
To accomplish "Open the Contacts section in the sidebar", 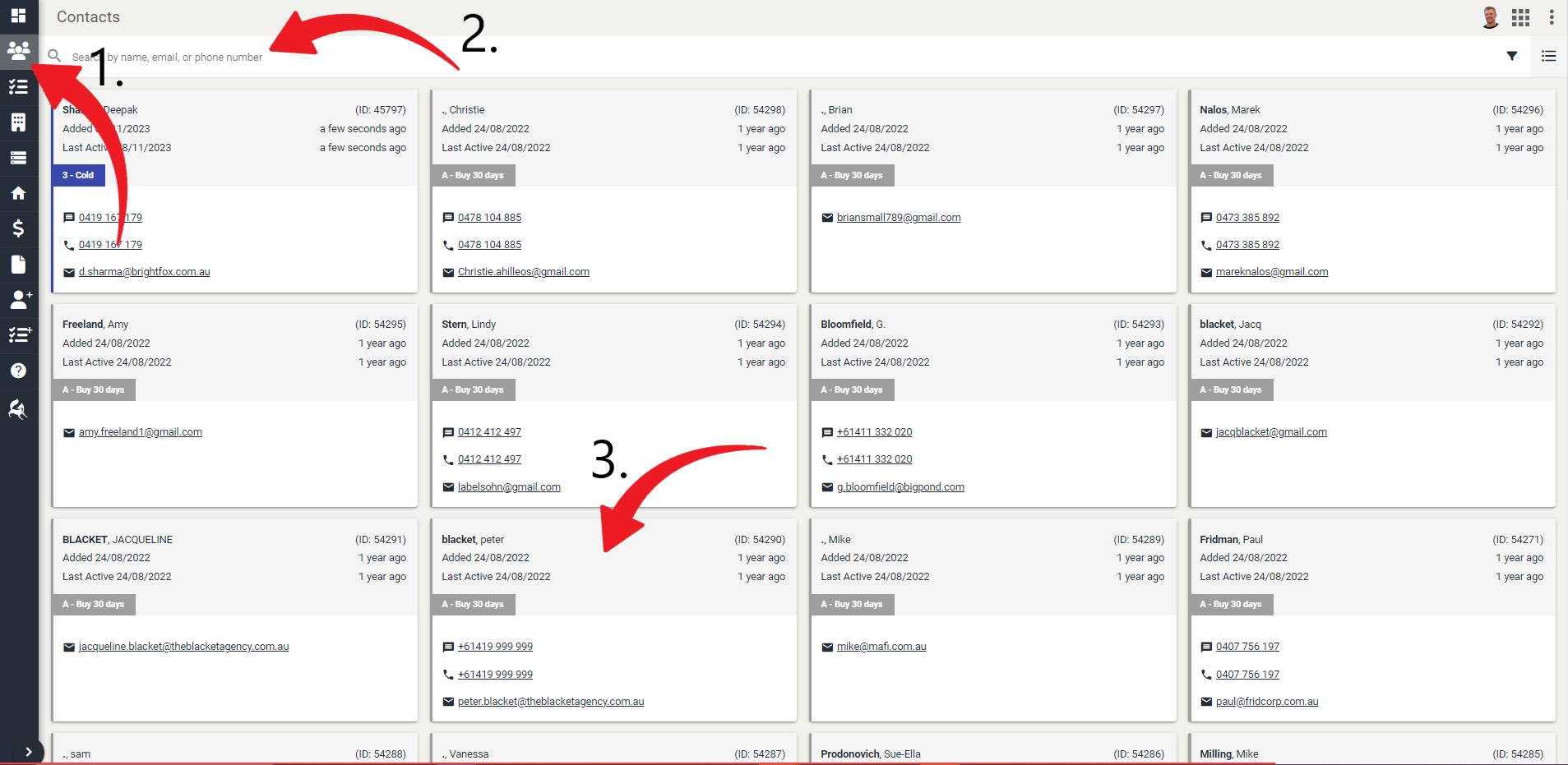I will 18,51.
